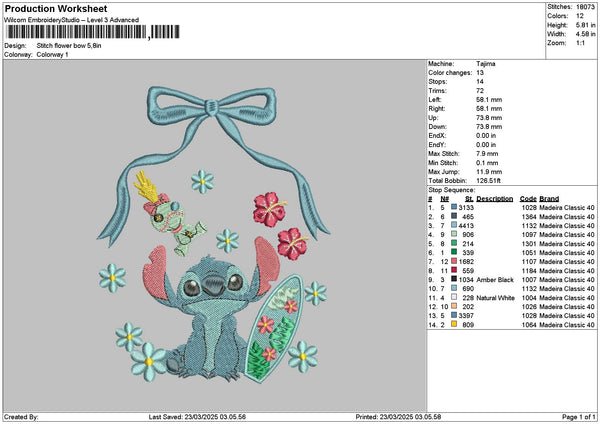Screen dimensions: 600x424
Task: Select thread code 1097
Action: (x=529, y=235)
